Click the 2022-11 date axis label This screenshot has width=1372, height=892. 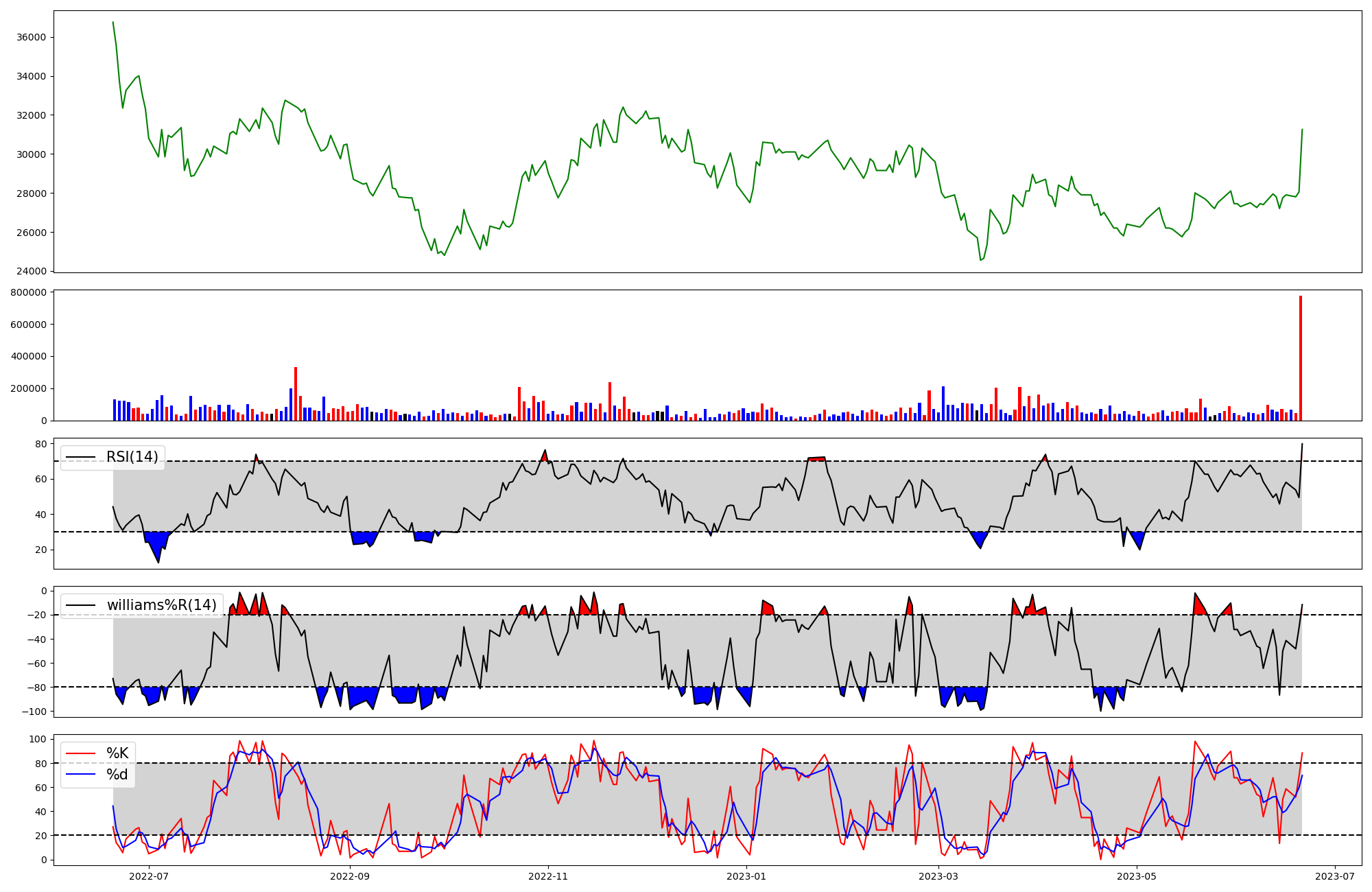548,876
